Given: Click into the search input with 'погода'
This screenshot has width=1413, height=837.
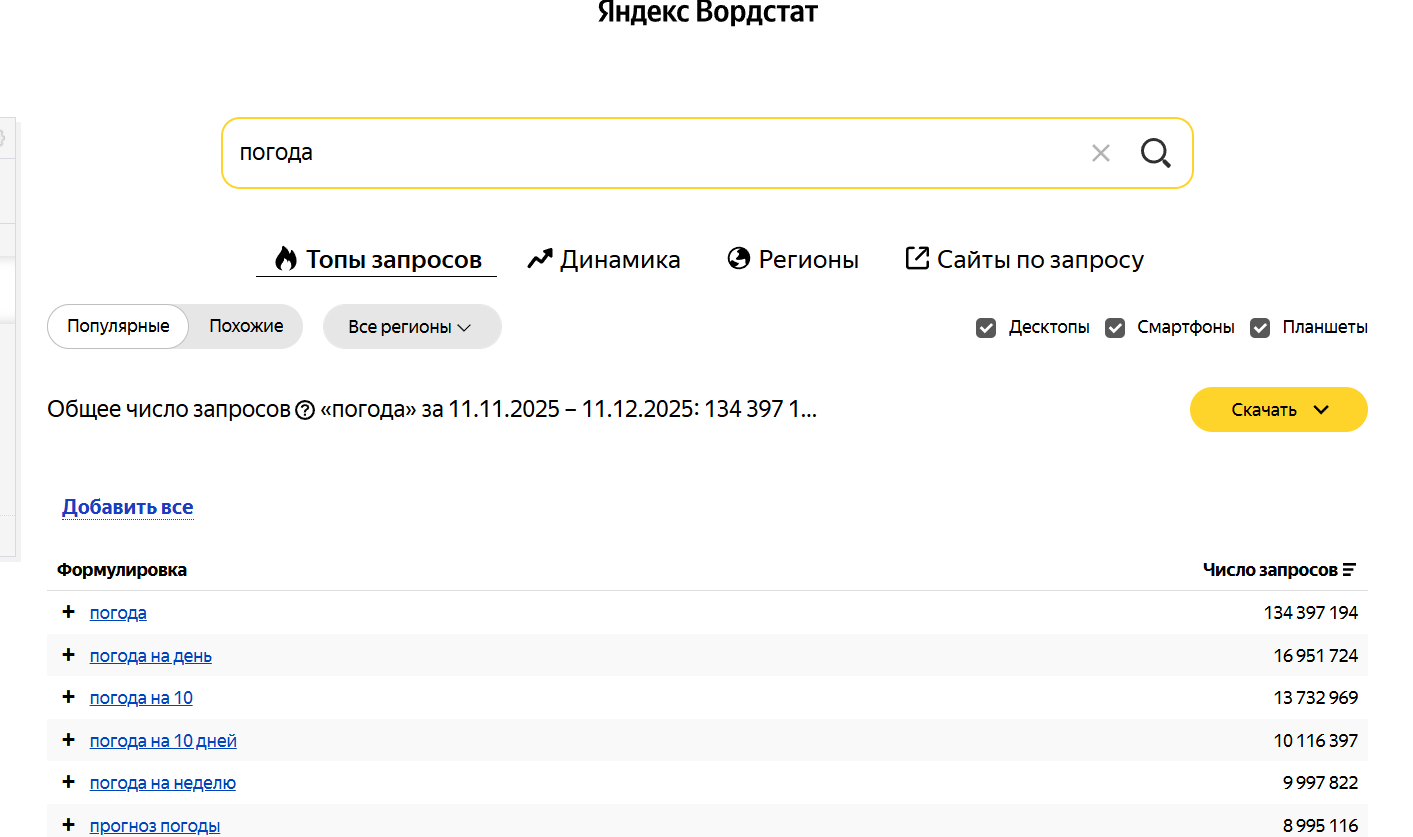Looking at the screenshot, I should pyautogui.click(x=650, y=153).
